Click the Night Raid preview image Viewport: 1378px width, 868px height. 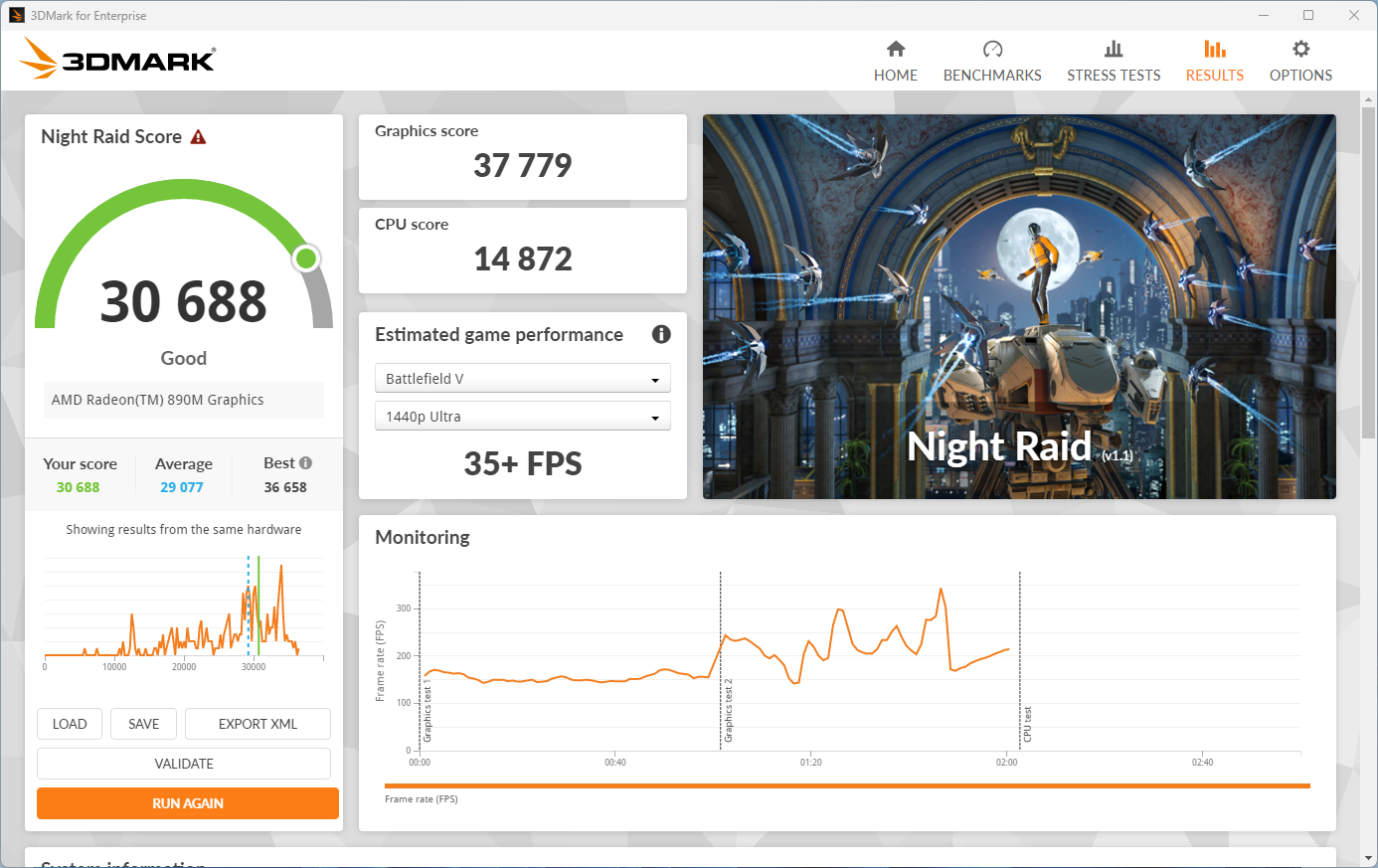(1019, 306)
